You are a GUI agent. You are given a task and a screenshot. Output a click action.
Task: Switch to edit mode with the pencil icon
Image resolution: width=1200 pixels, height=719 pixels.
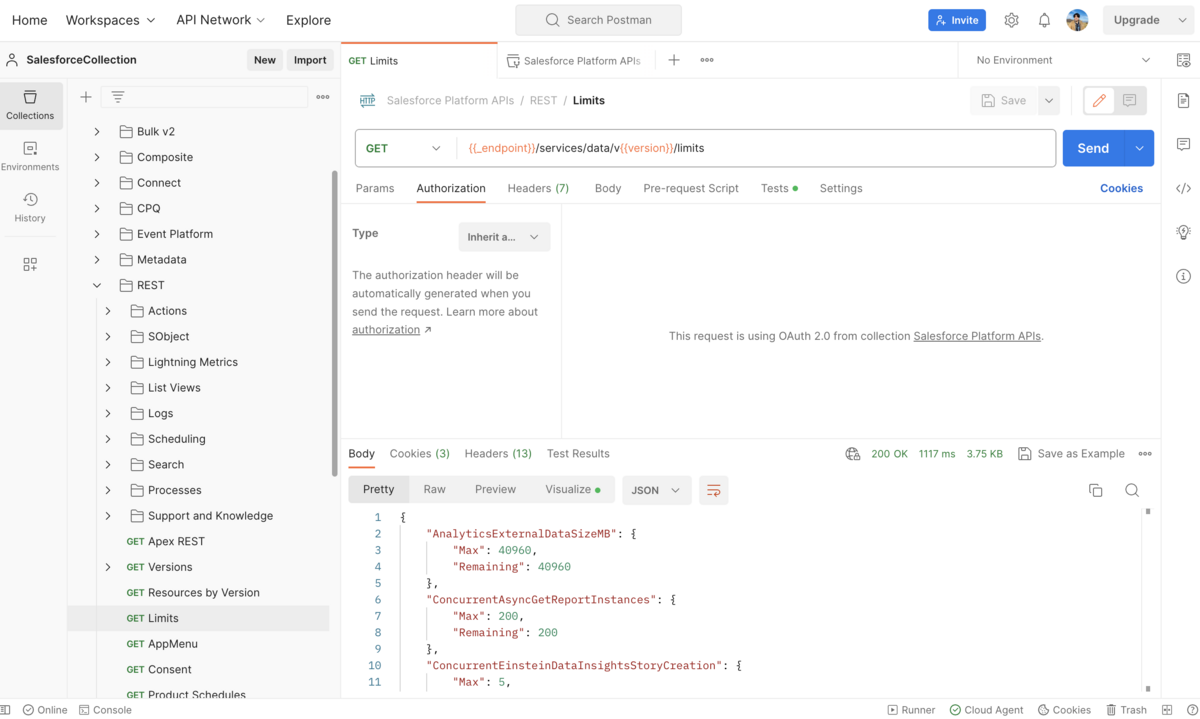pos(1099,100)
